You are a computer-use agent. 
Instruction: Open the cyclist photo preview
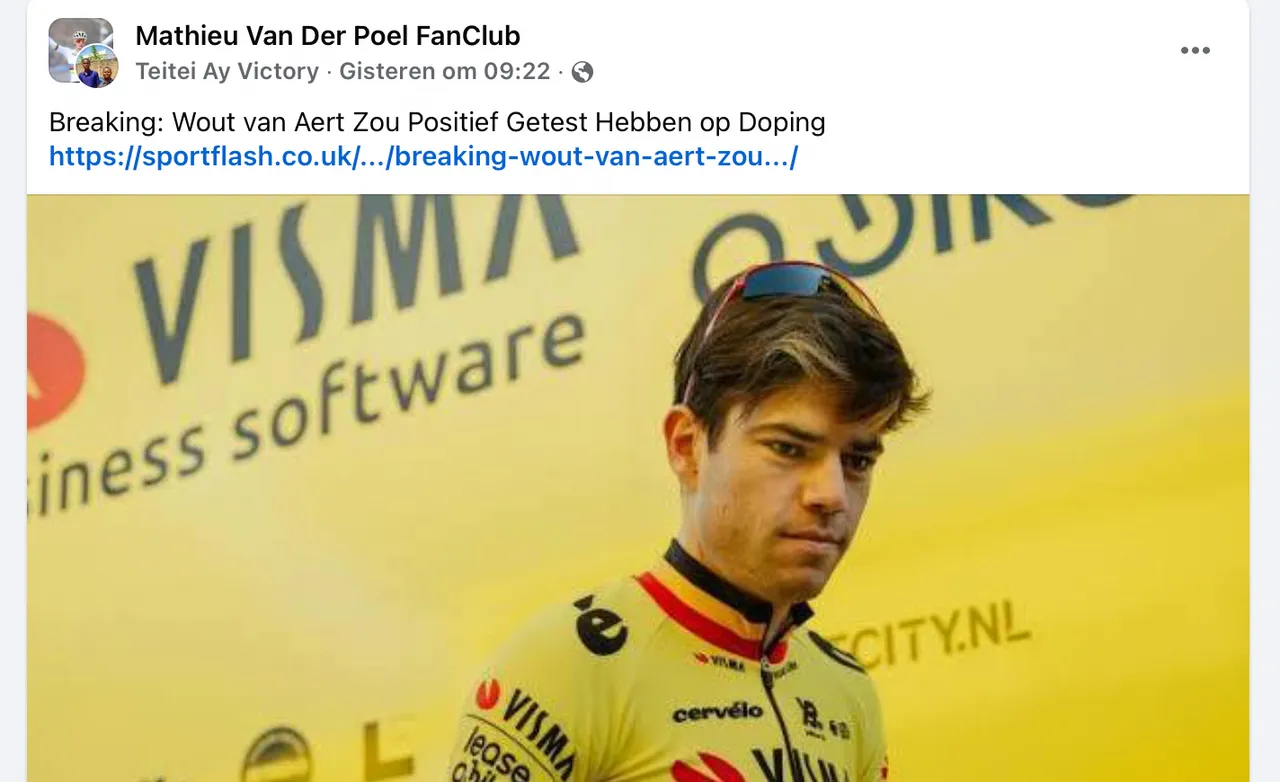point(638,488)
